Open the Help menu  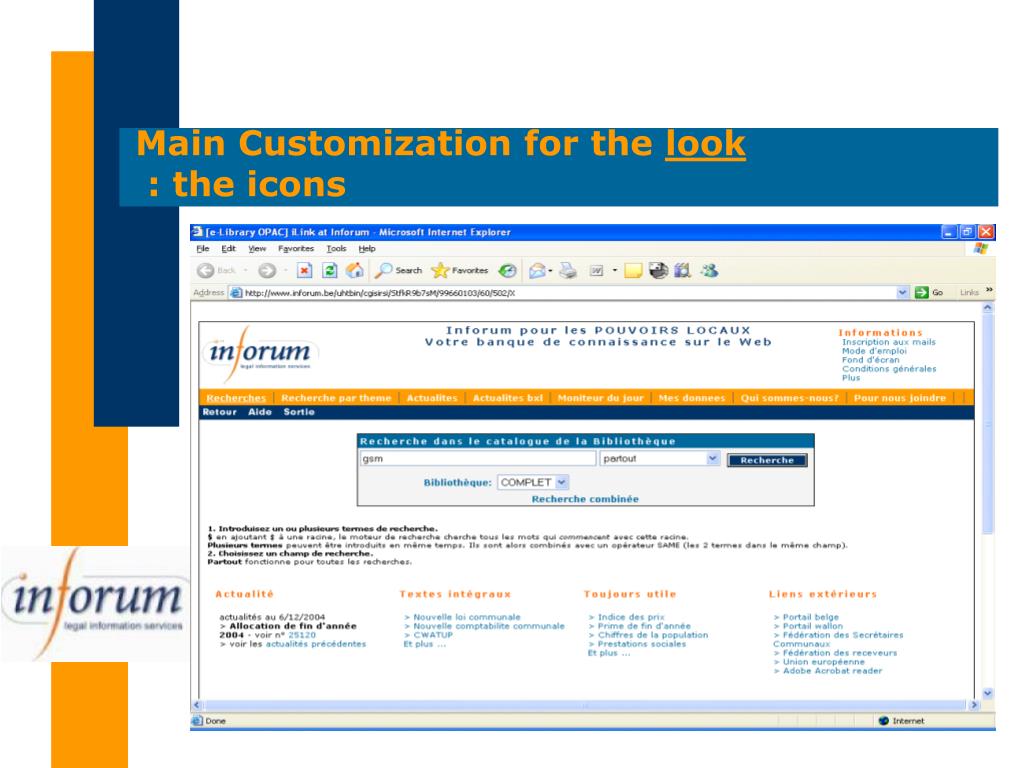[x=367, y=249]
